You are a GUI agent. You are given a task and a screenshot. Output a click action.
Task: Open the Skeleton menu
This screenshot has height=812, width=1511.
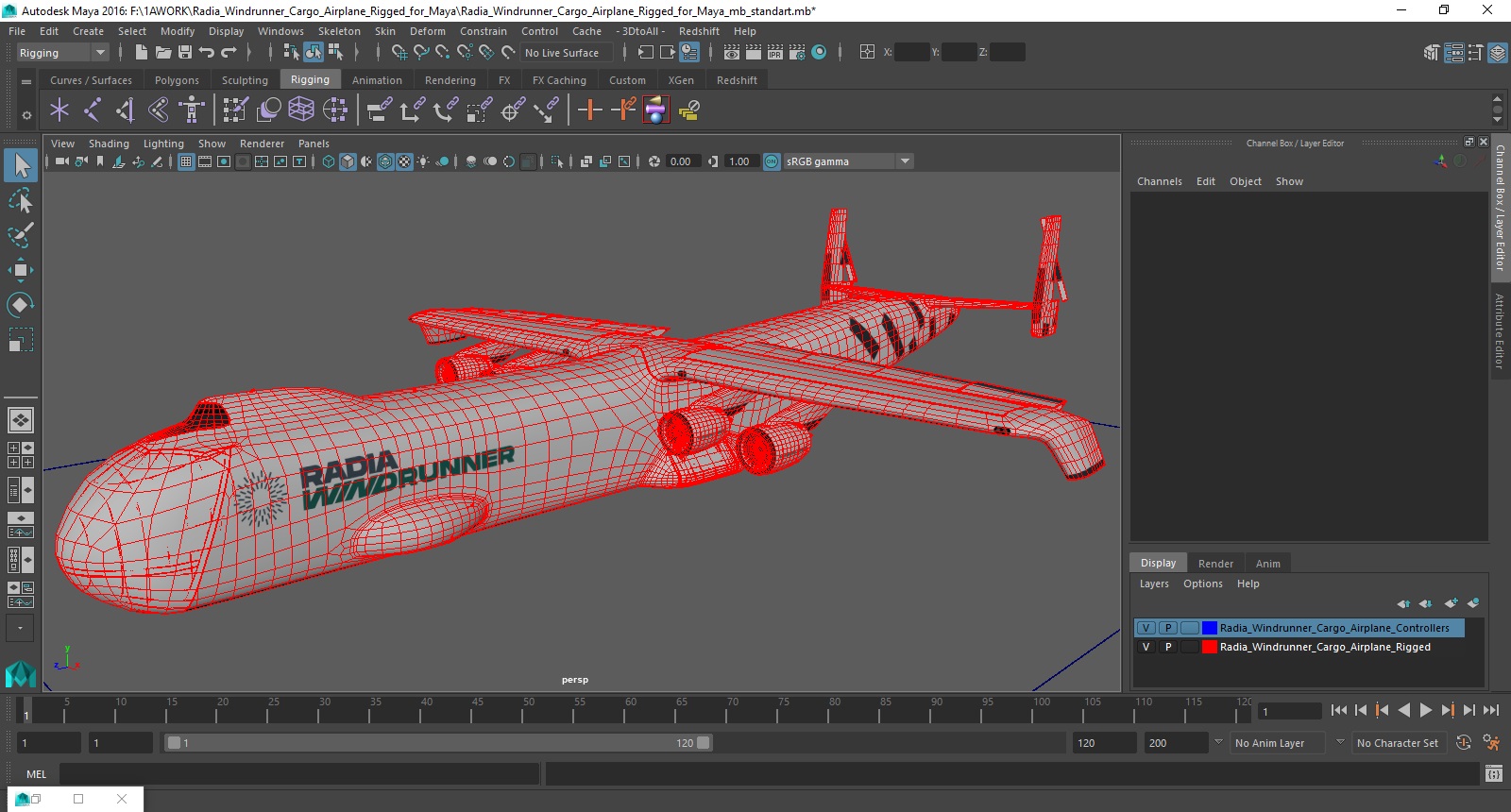click(339, 31)
